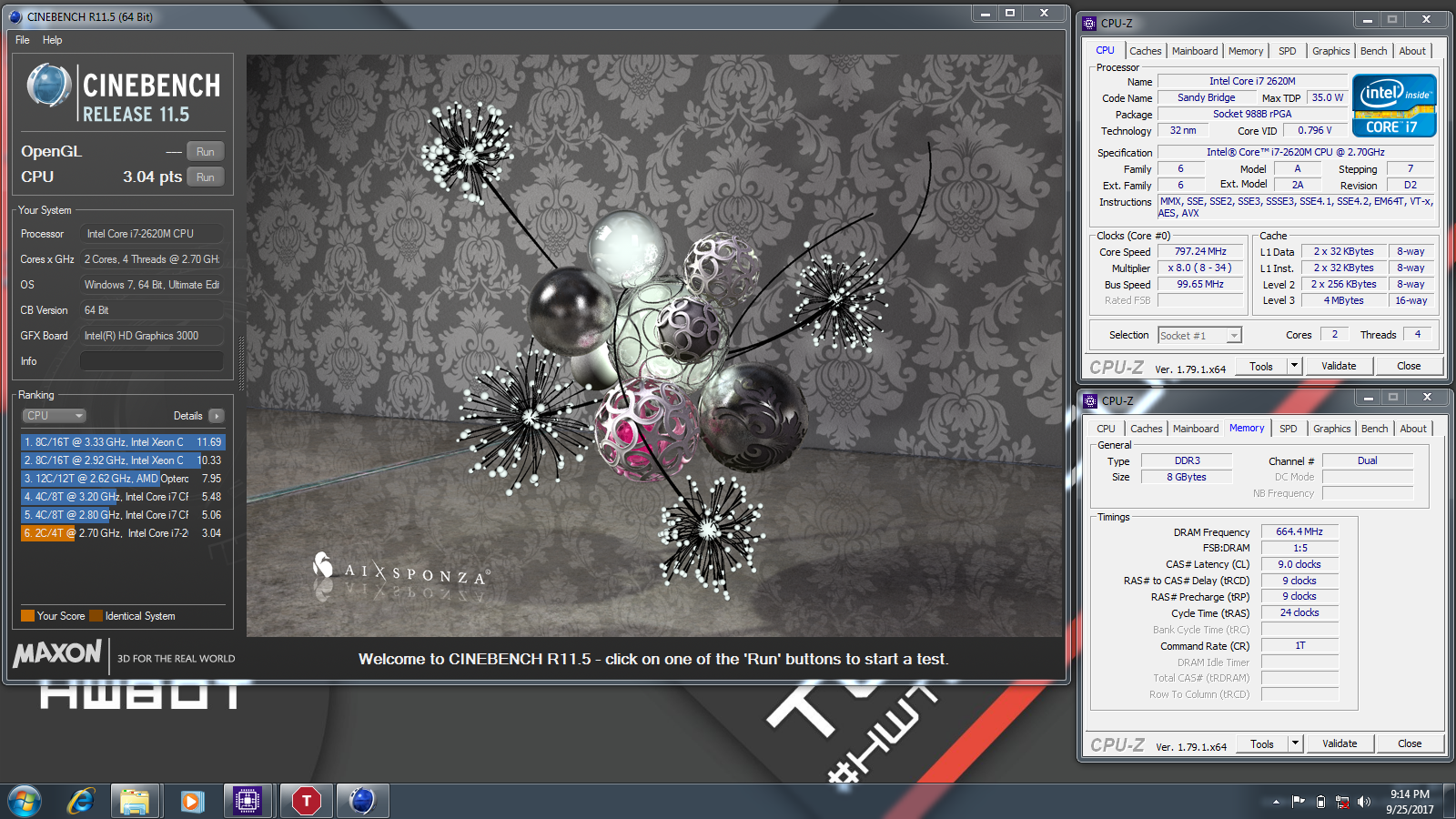Open the Windows Start menu
This screenshot has width=1456, height=819.
click(x=25, y=801)
